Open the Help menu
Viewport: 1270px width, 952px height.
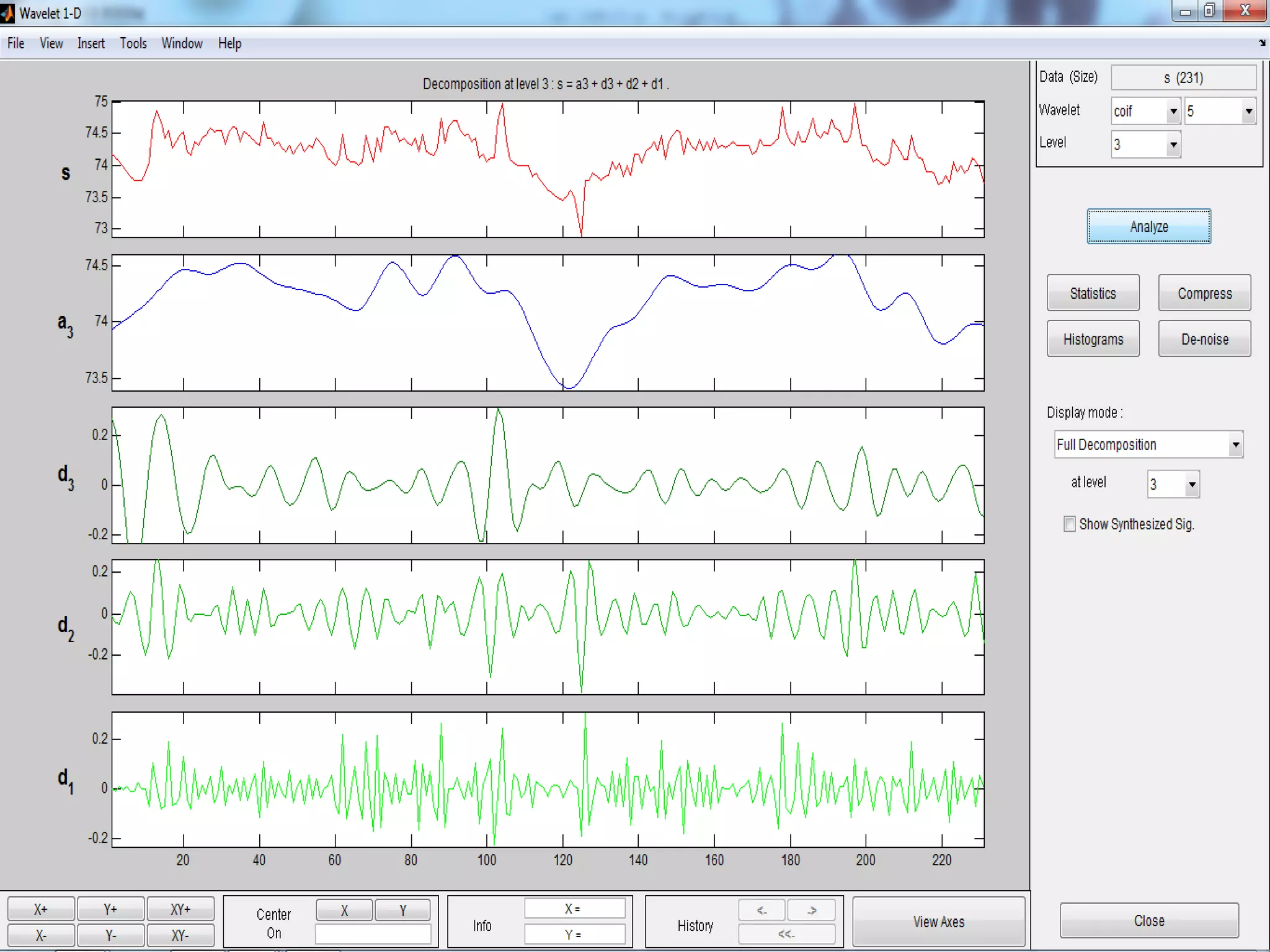pyautogui.click(x=229, y=43)
